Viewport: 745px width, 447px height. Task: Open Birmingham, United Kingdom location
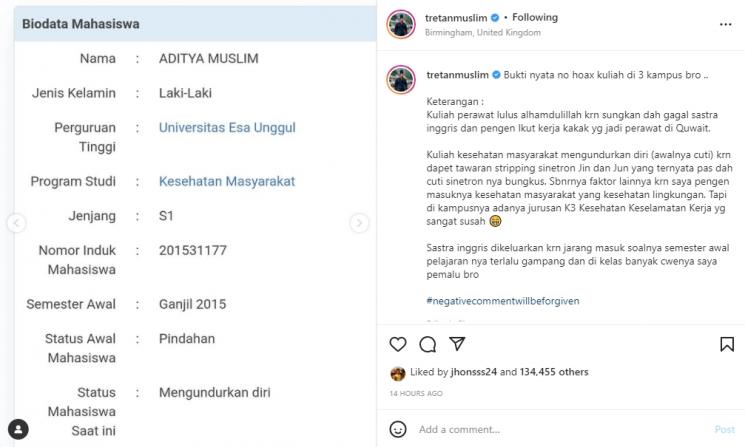483,33
